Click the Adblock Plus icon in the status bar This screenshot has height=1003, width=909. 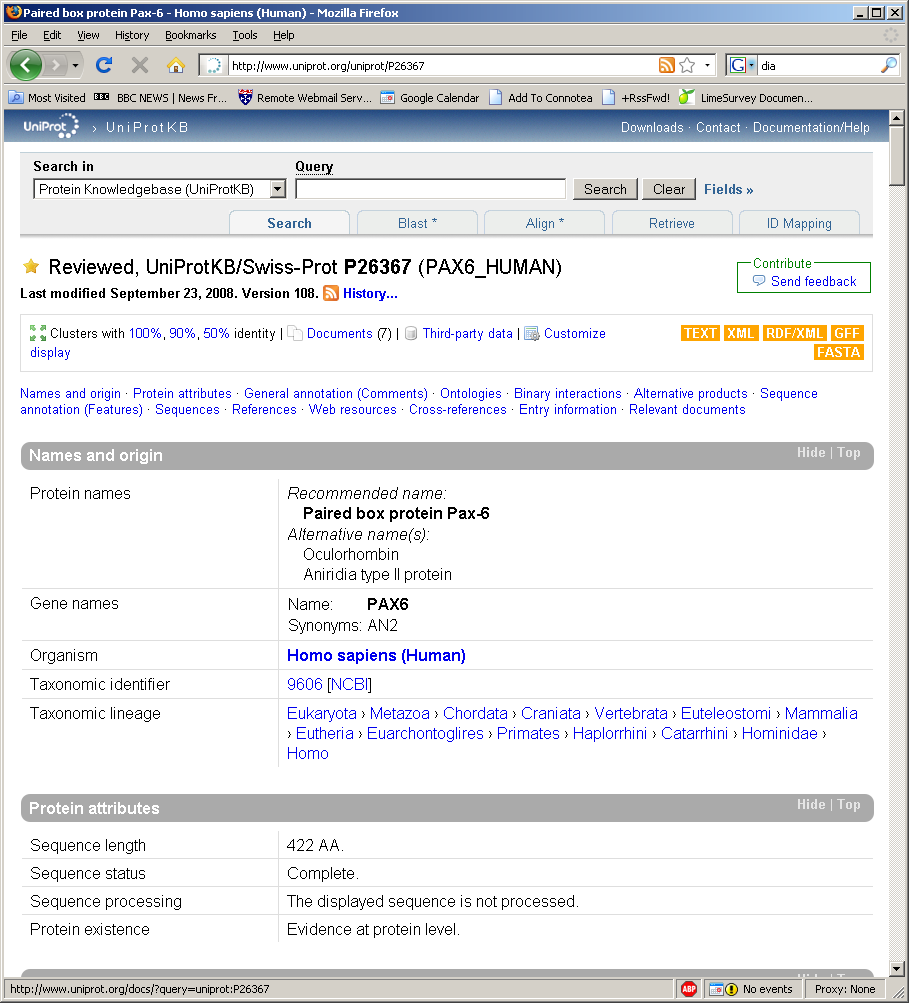pos(689,989)
